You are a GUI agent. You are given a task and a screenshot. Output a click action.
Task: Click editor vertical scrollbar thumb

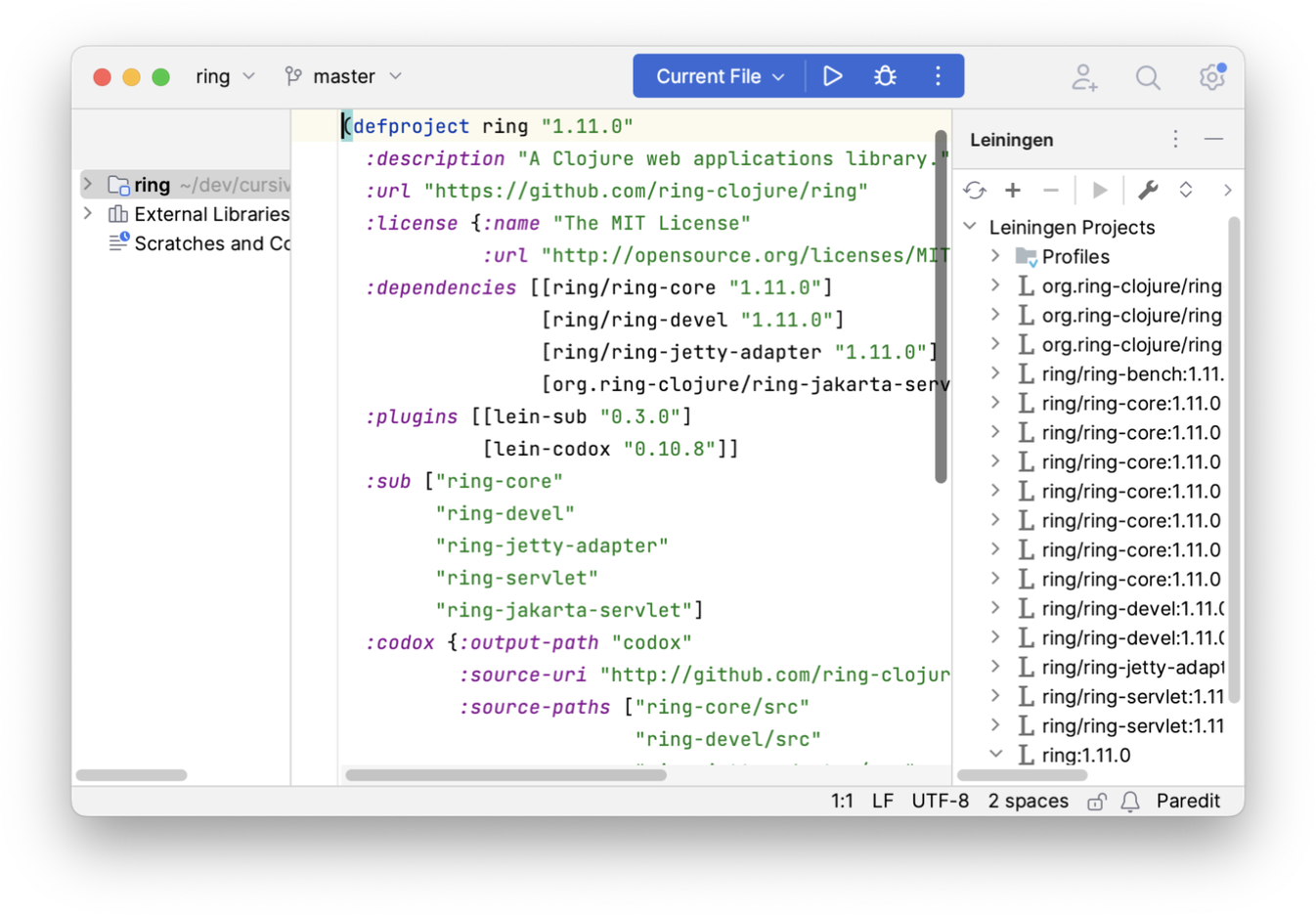(x=941, y=306)
